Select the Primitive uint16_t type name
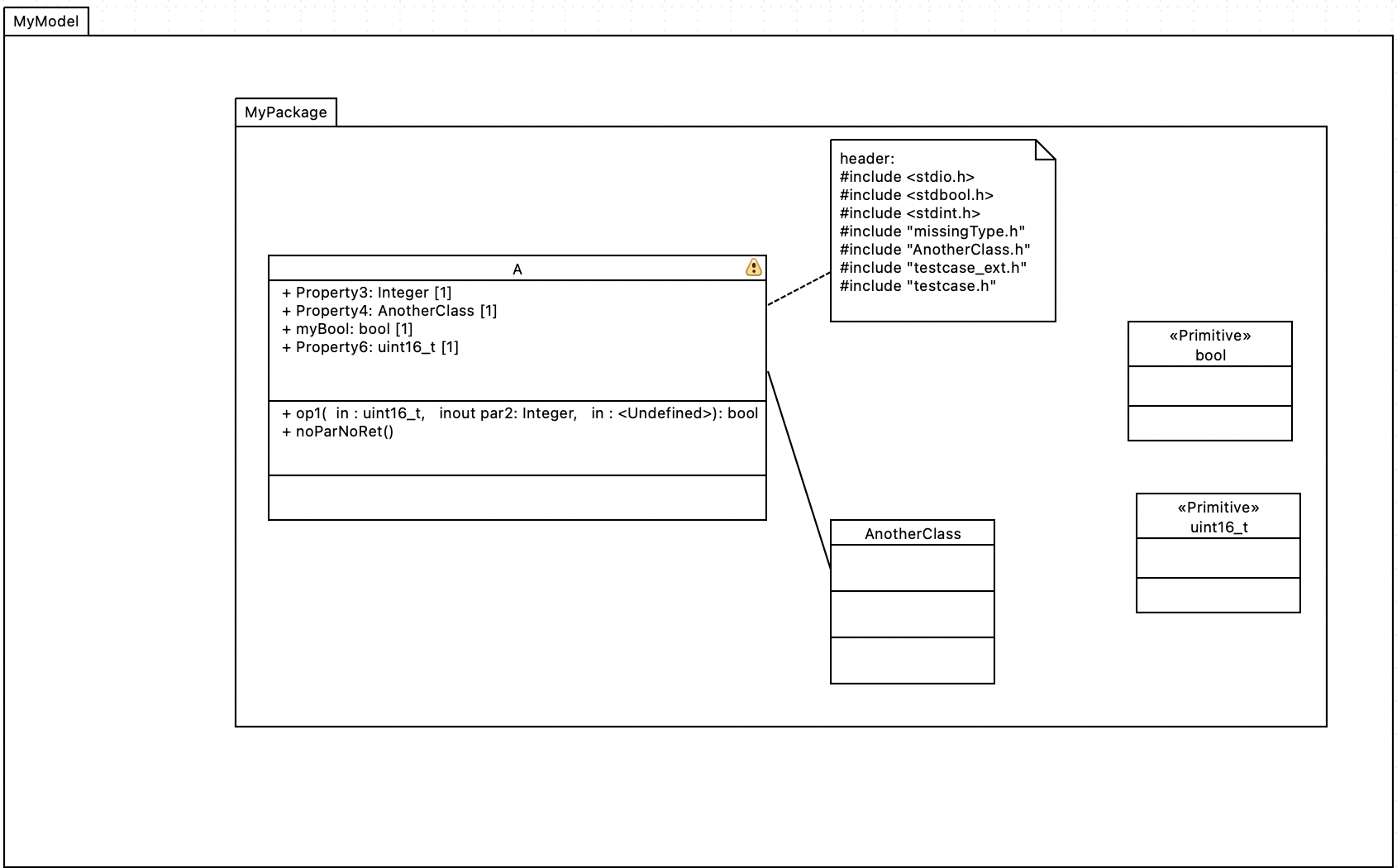 [1218, 527]
